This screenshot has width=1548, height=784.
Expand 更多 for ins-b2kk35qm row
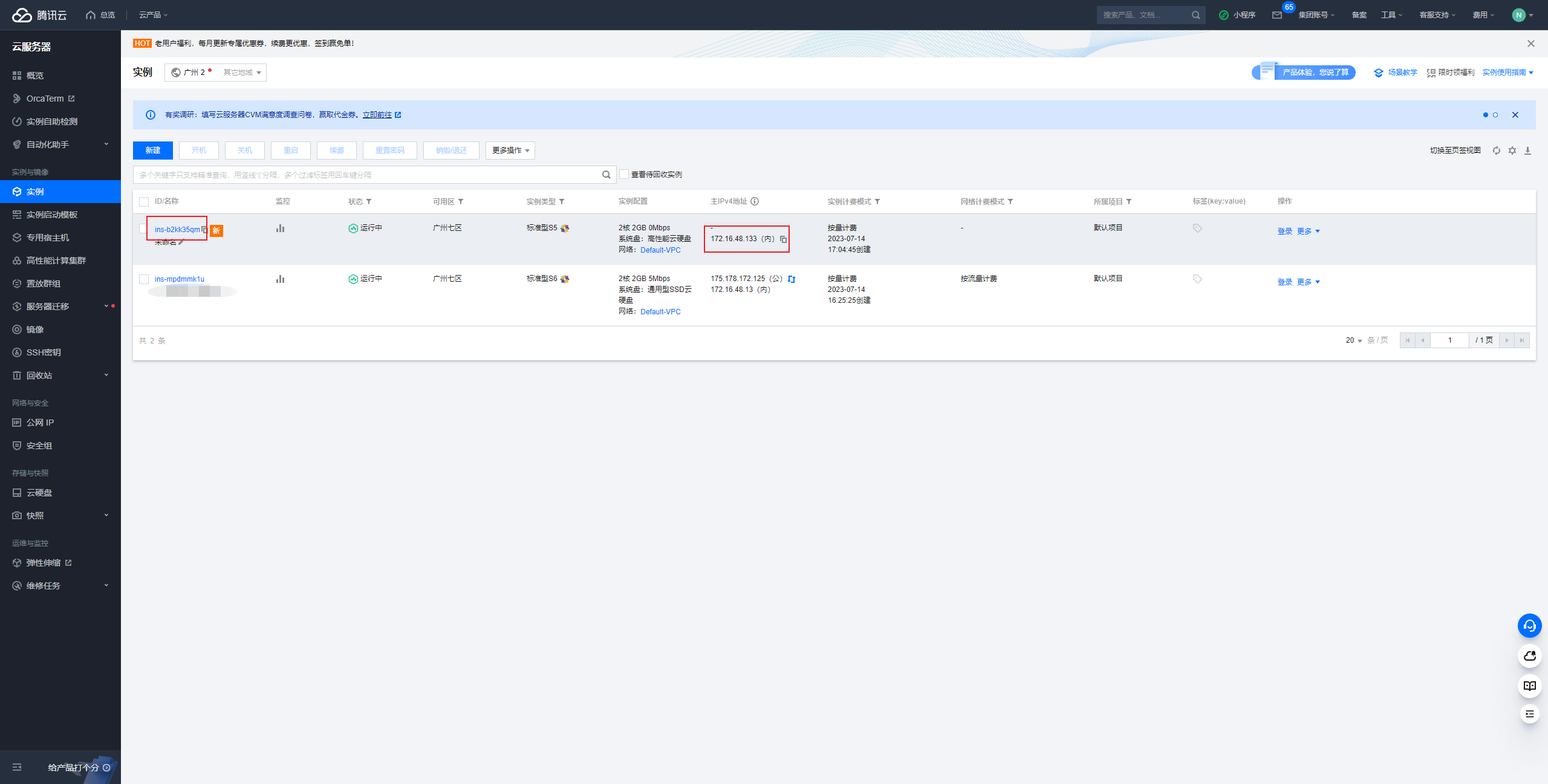1308,232
